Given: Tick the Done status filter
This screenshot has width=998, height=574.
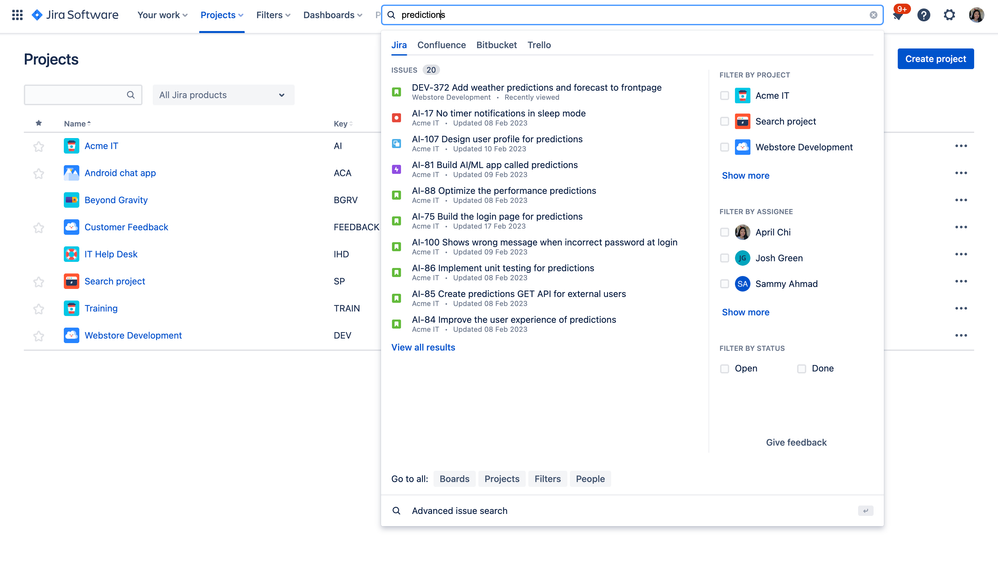Looking at the screenshot, I should point(801,369).
